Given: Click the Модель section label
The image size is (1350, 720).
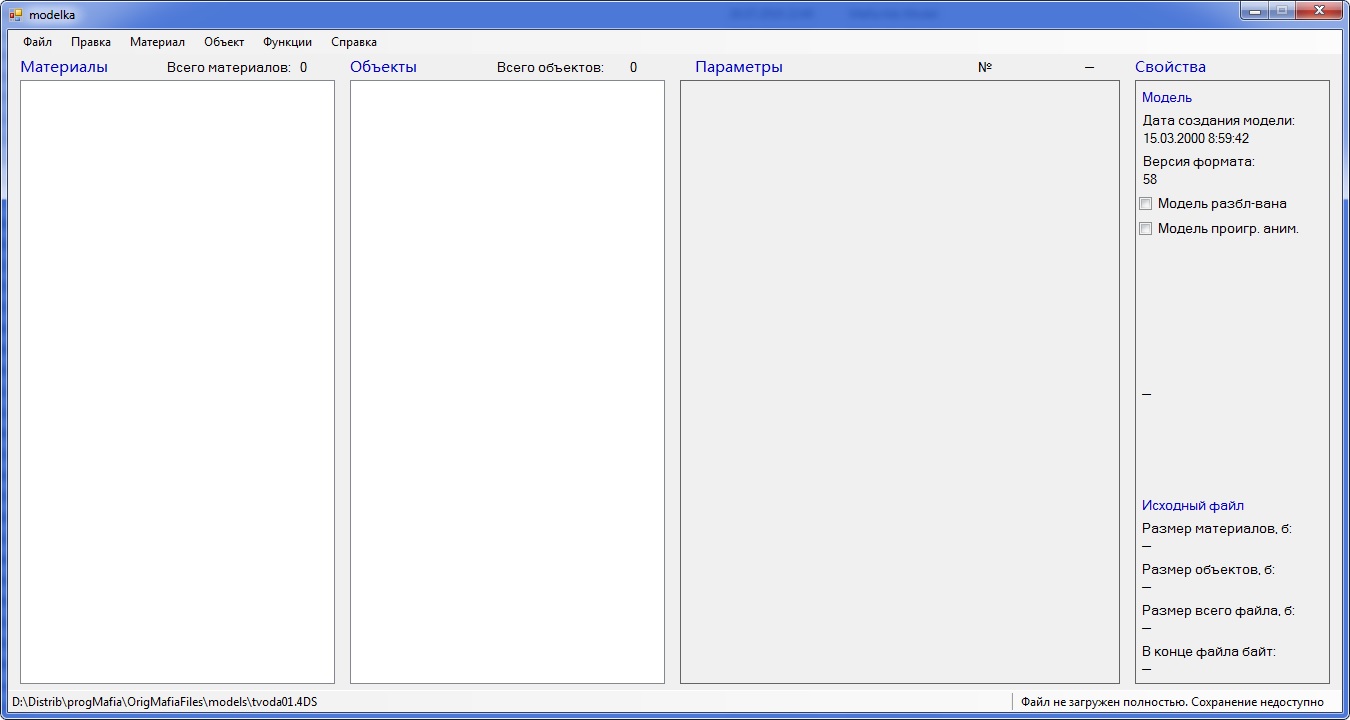Looking at the screenshot, I should tap(1167, 98).
